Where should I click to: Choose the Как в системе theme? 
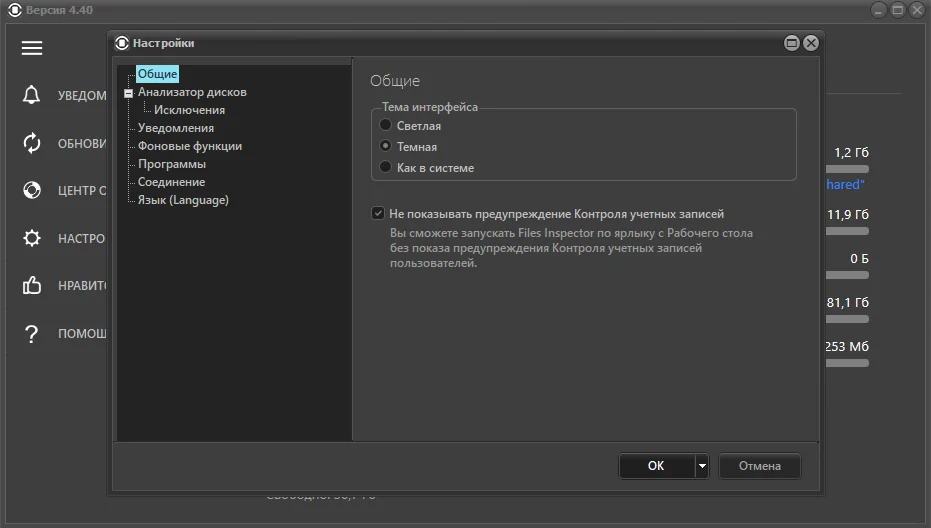(386, 167)
